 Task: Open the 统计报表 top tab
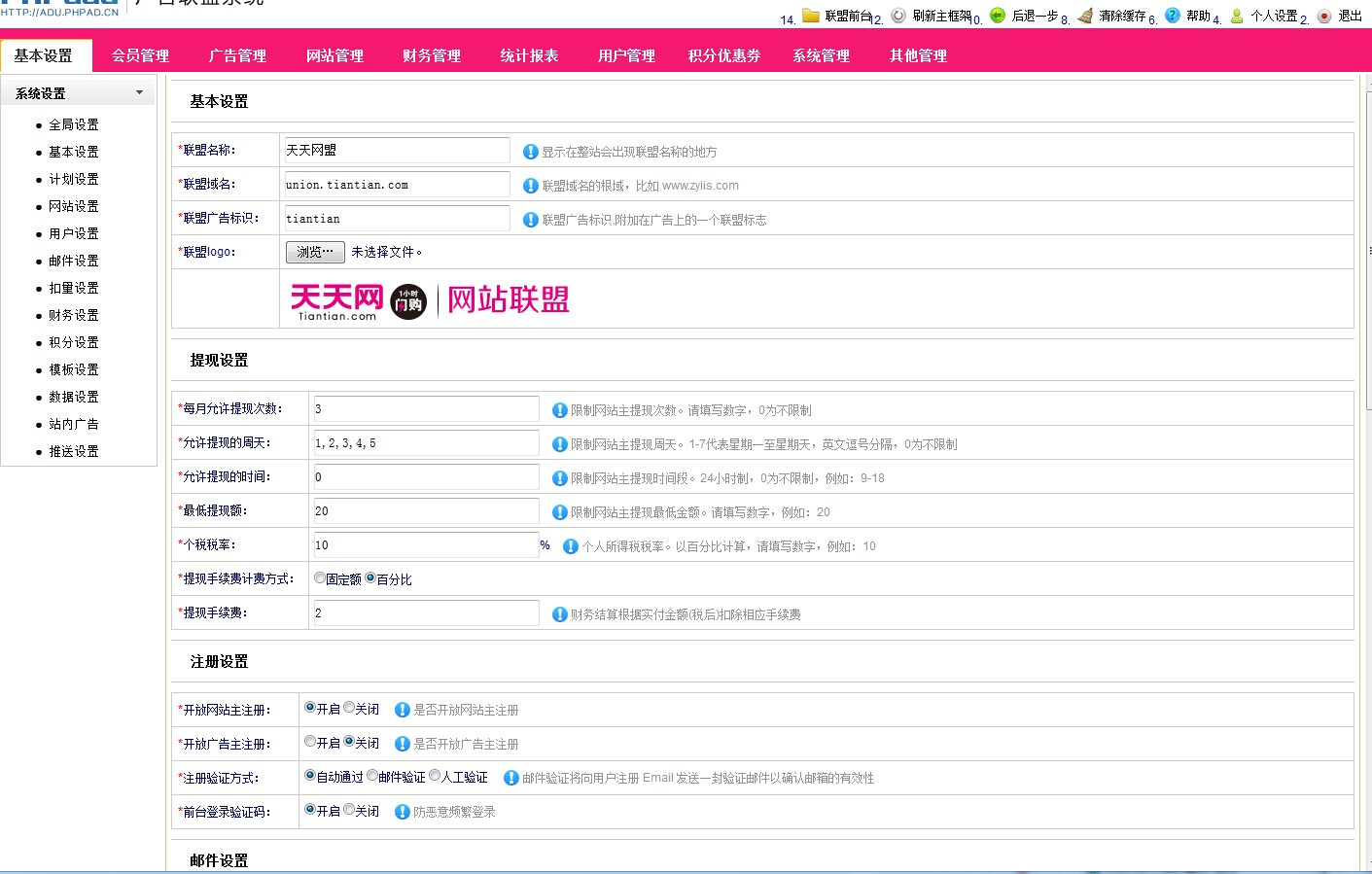[530, 55]
